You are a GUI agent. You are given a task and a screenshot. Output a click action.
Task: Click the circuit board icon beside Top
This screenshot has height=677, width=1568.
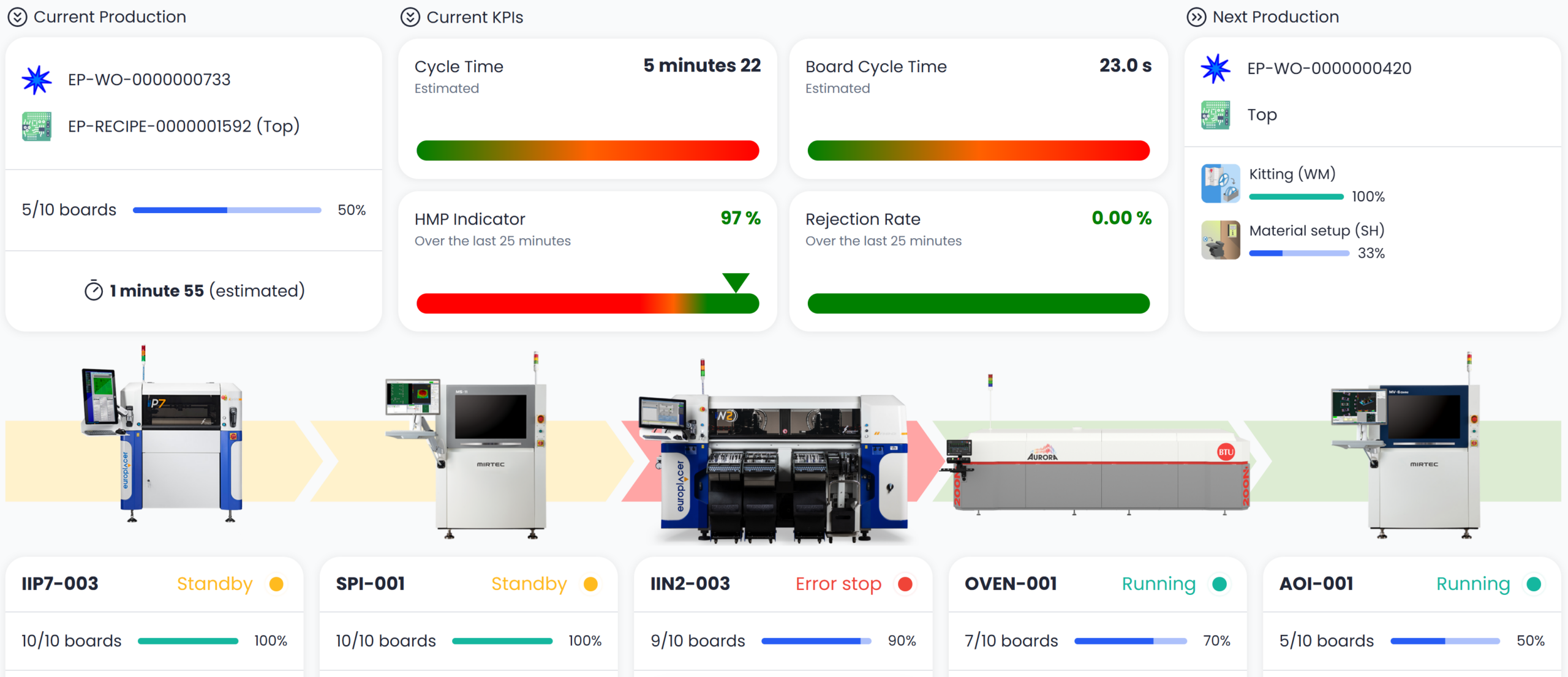[x=1216, y=115]
